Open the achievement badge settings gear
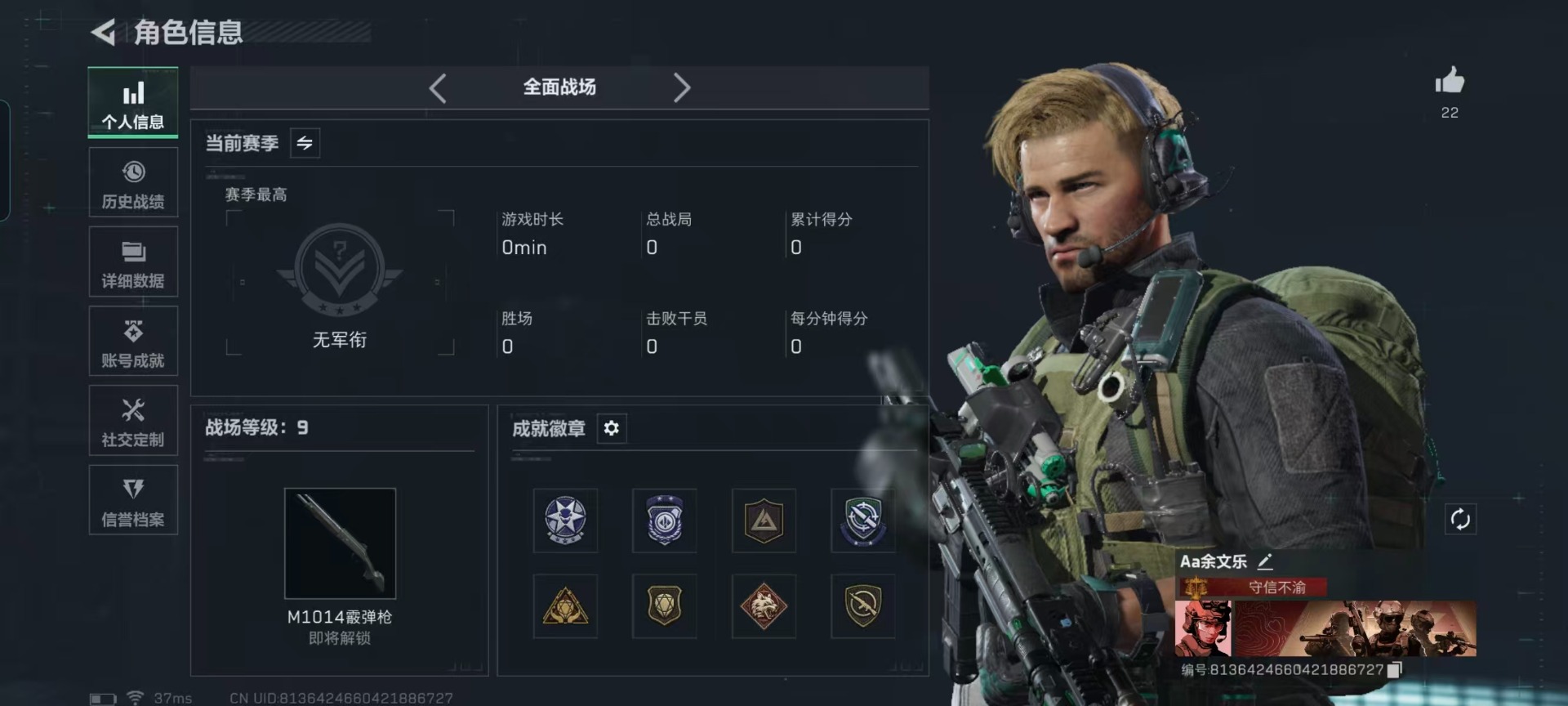 [611, 428]
